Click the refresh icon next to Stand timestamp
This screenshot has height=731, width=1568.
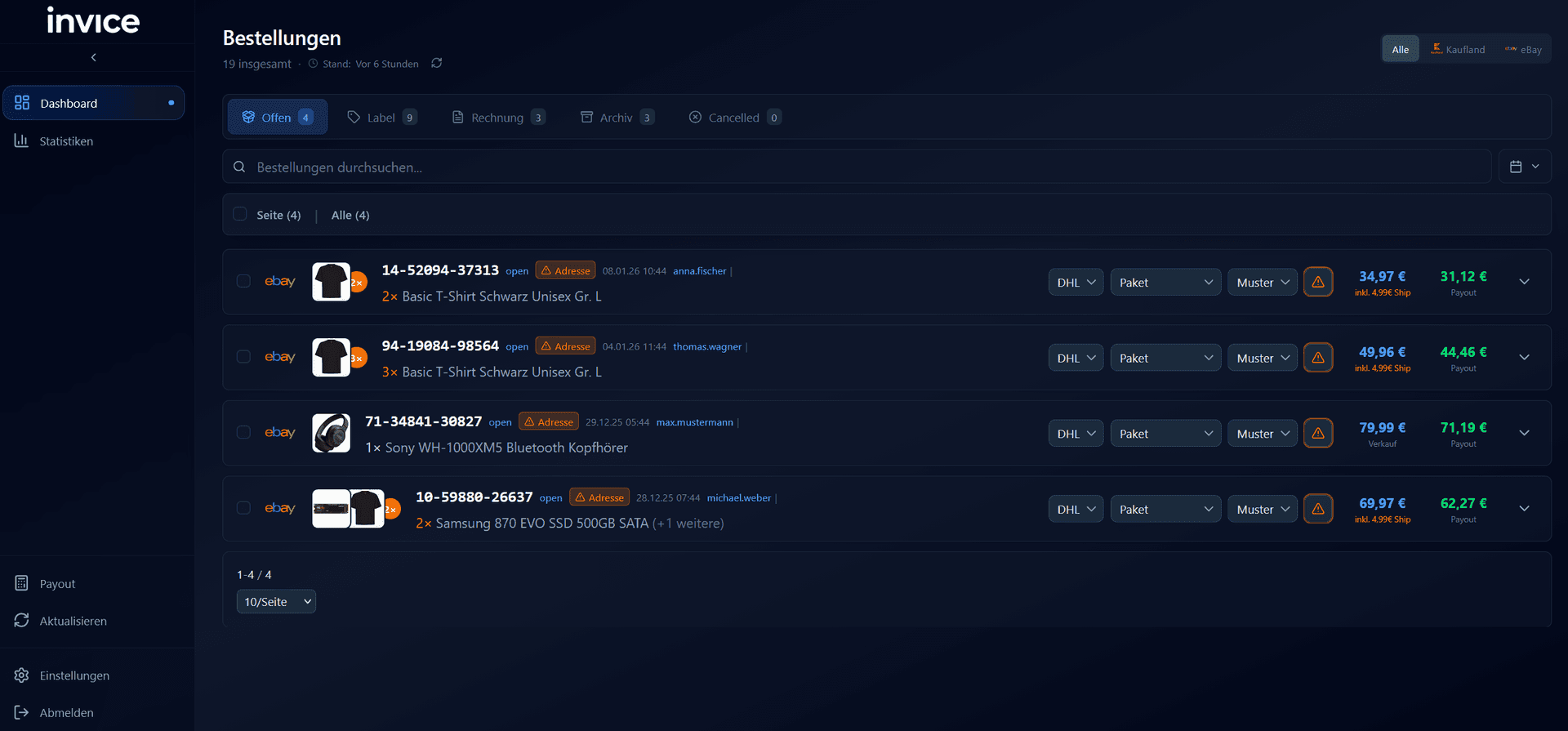(x=437, y=64)
